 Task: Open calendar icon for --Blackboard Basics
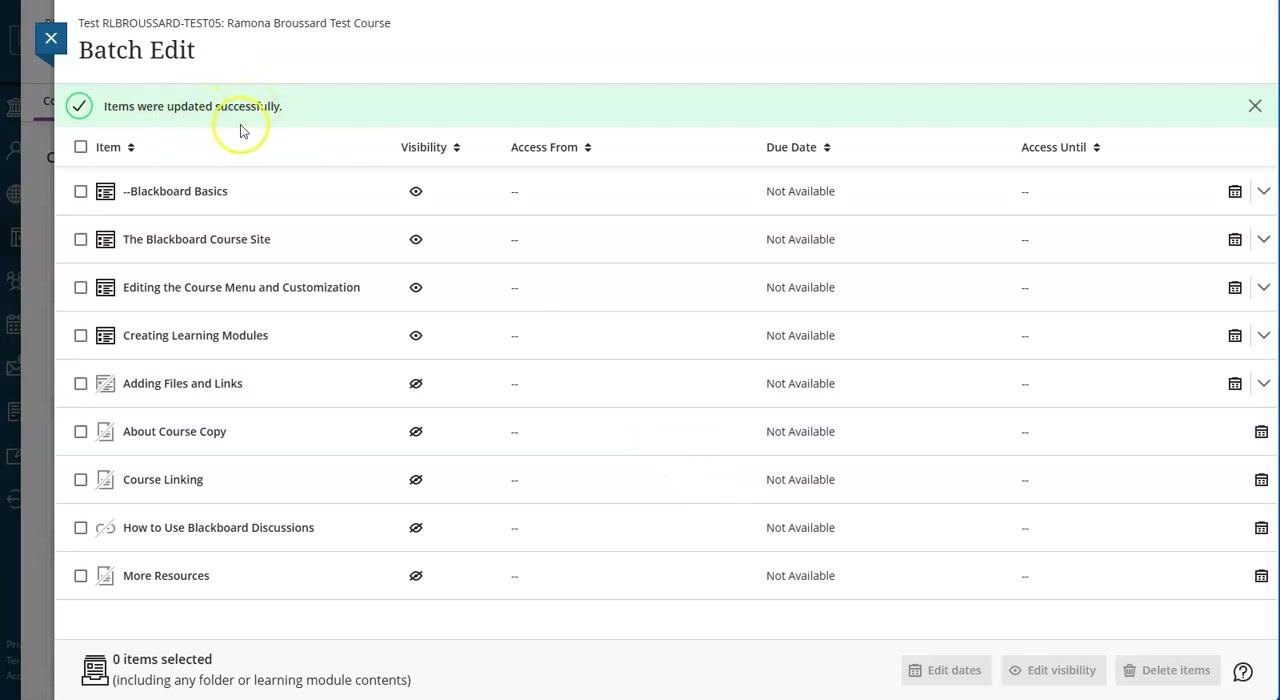click(1235, 191)
